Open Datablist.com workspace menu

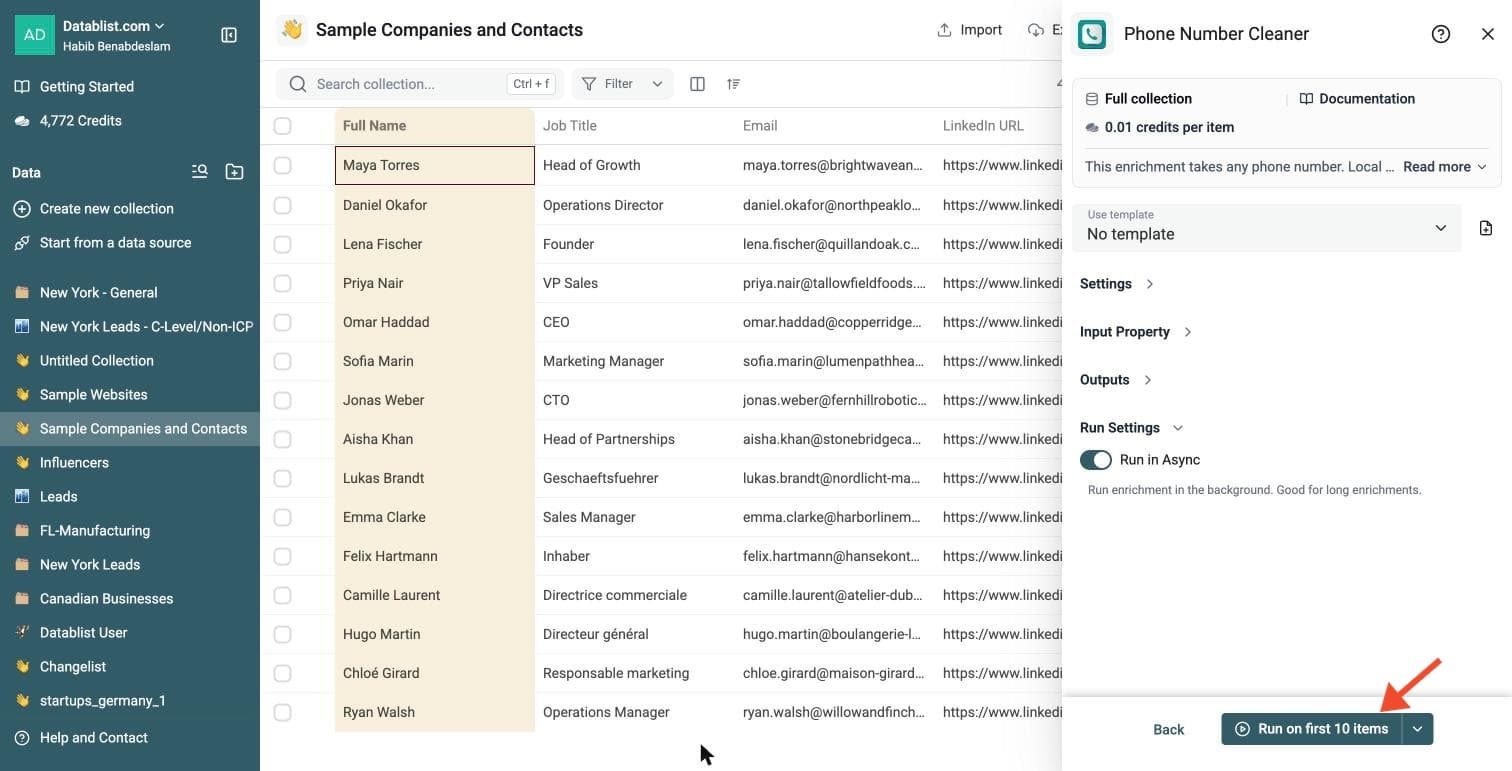[114, 26]
